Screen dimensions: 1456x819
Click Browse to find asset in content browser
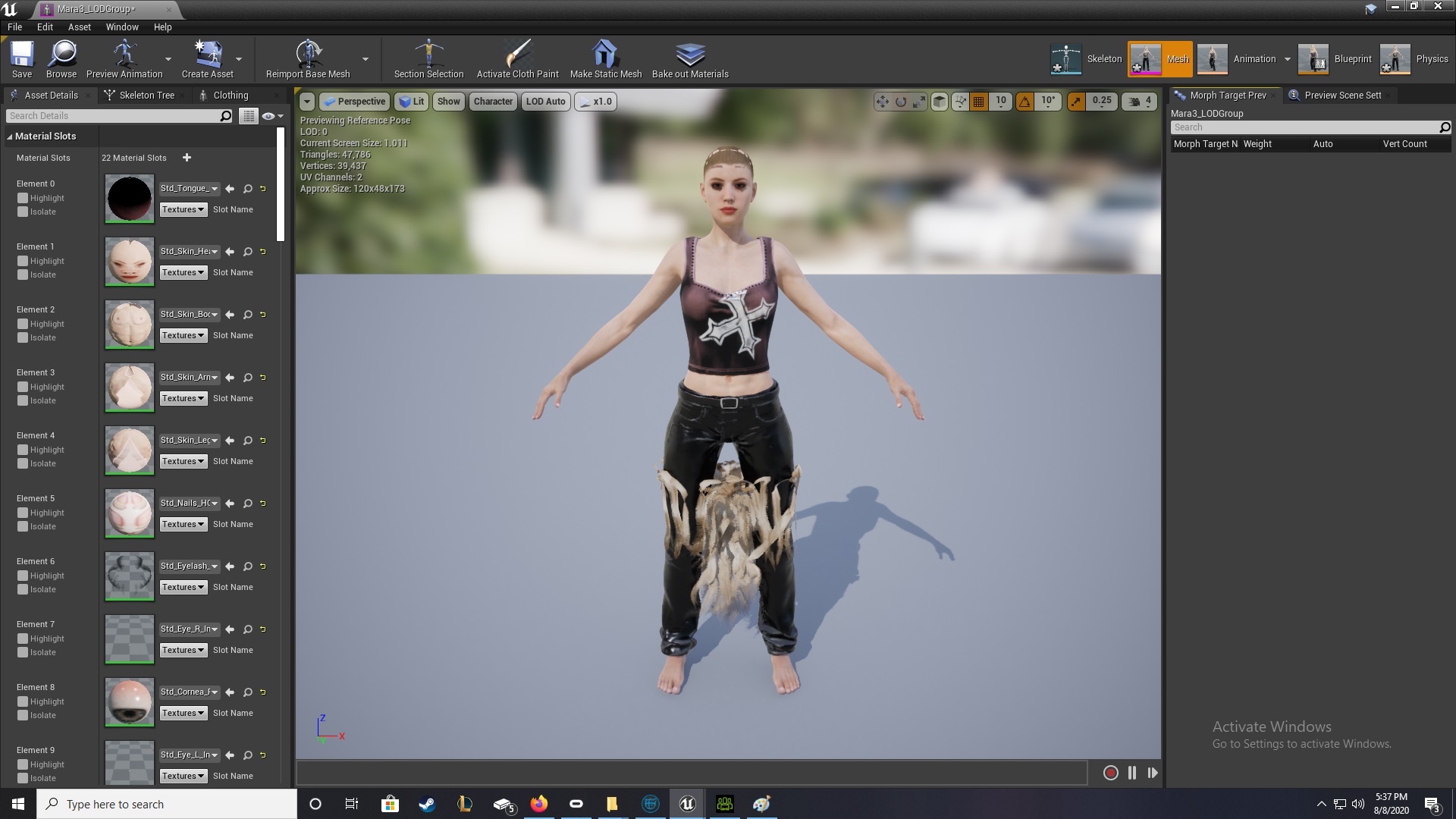pos(61,59)
